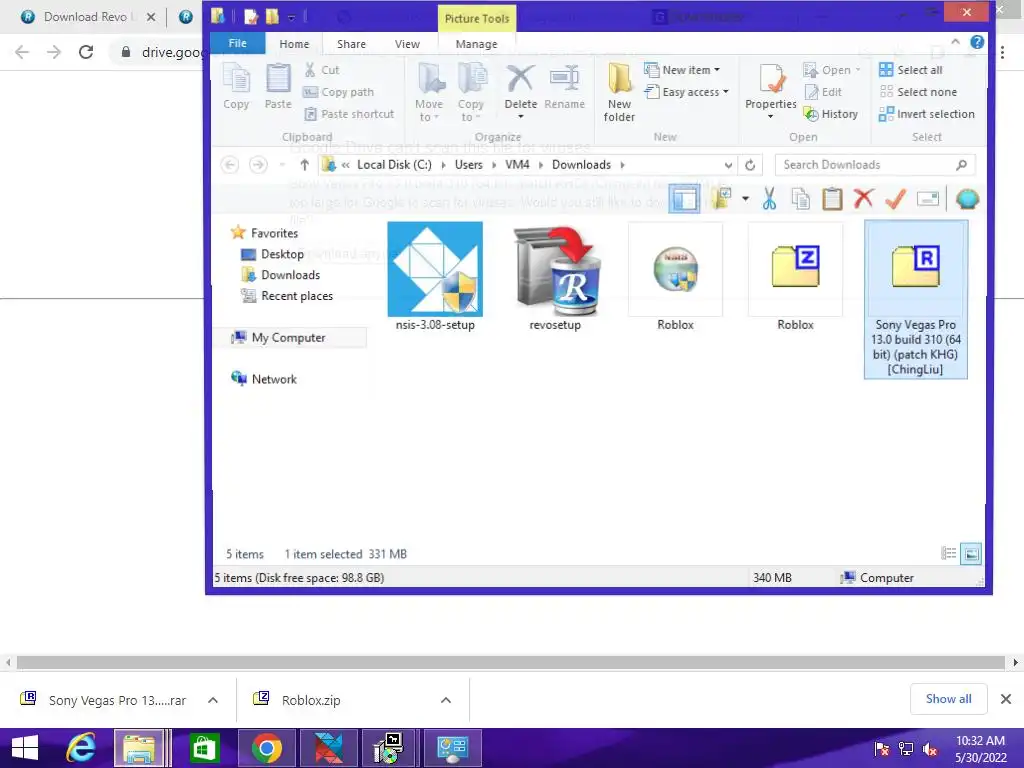Click the globe icon in lower toolbar
Screen dimensions: 1024x768
pos(967,199)
